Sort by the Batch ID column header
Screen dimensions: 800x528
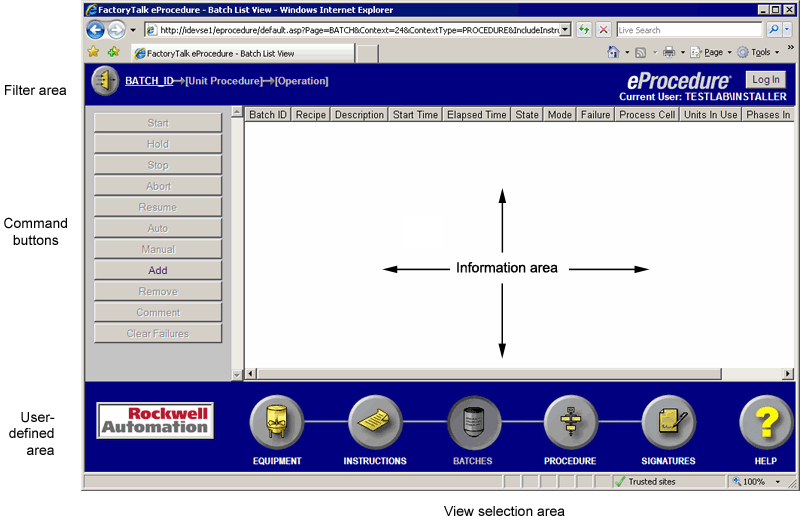pos(268,115)
